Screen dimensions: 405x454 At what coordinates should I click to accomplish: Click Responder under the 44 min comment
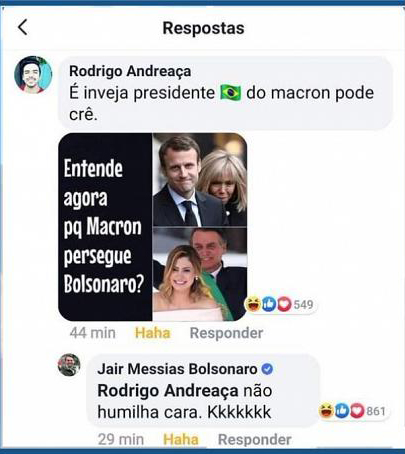click(226, 333)
